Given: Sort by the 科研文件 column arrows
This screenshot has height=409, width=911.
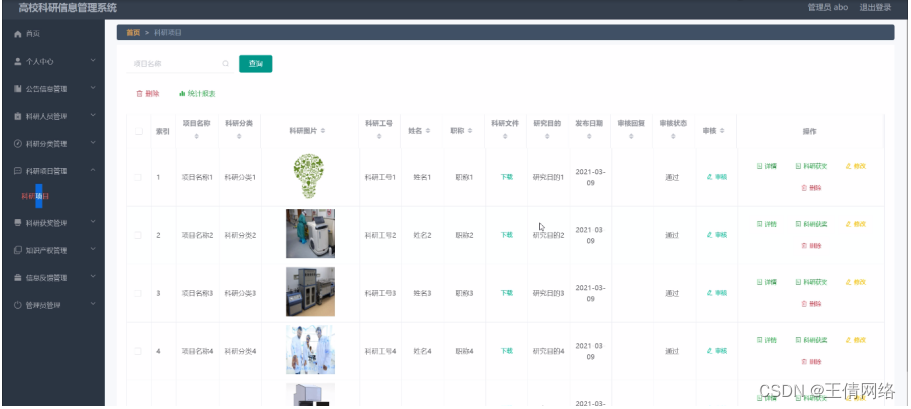Looking at the screenshot, I should tap(505, 136).
